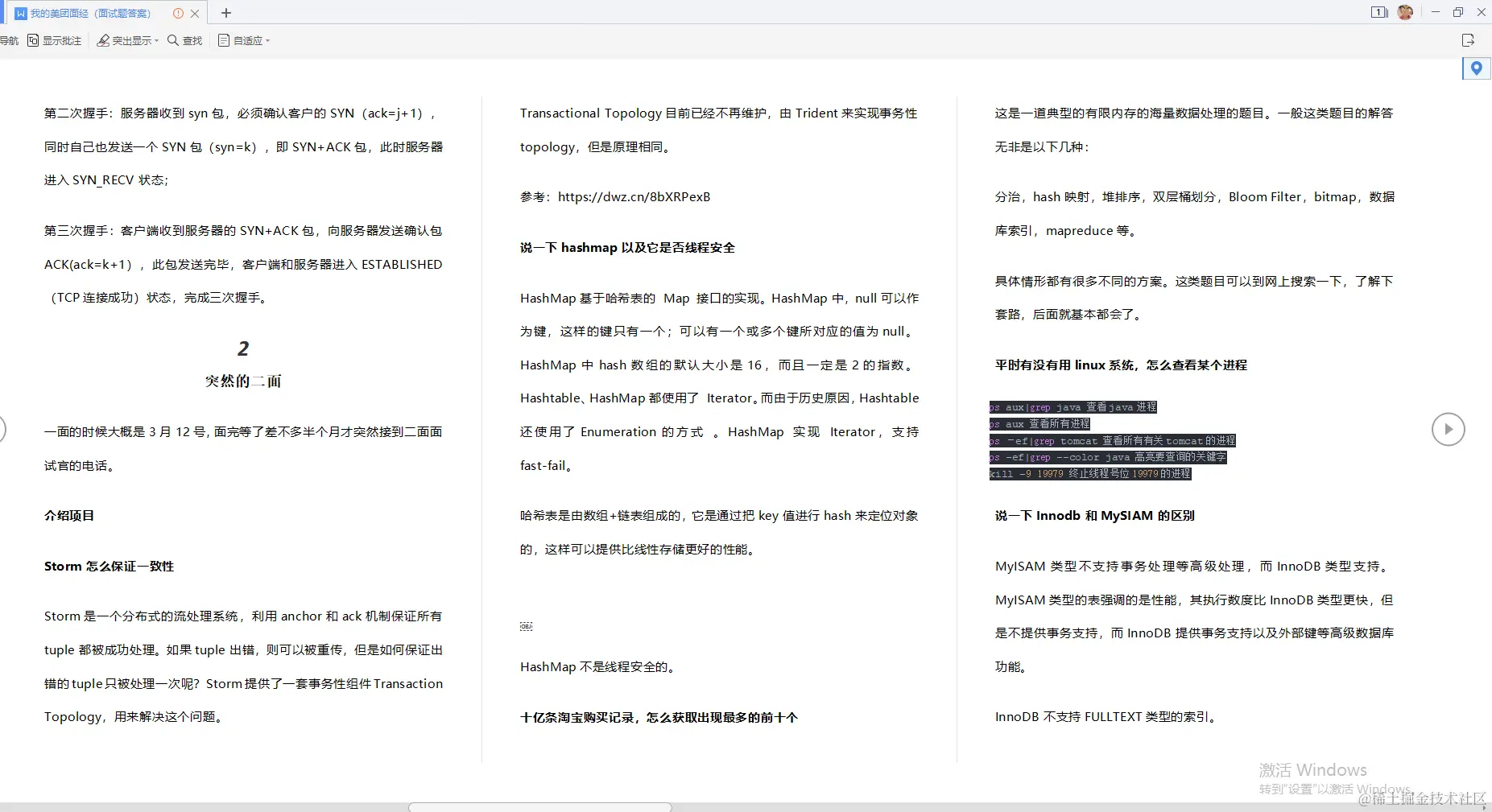Click the export document icon on the right
Image resolution: width=1492 pixels, height=812 pixels.
click(x=1469, y=40)
